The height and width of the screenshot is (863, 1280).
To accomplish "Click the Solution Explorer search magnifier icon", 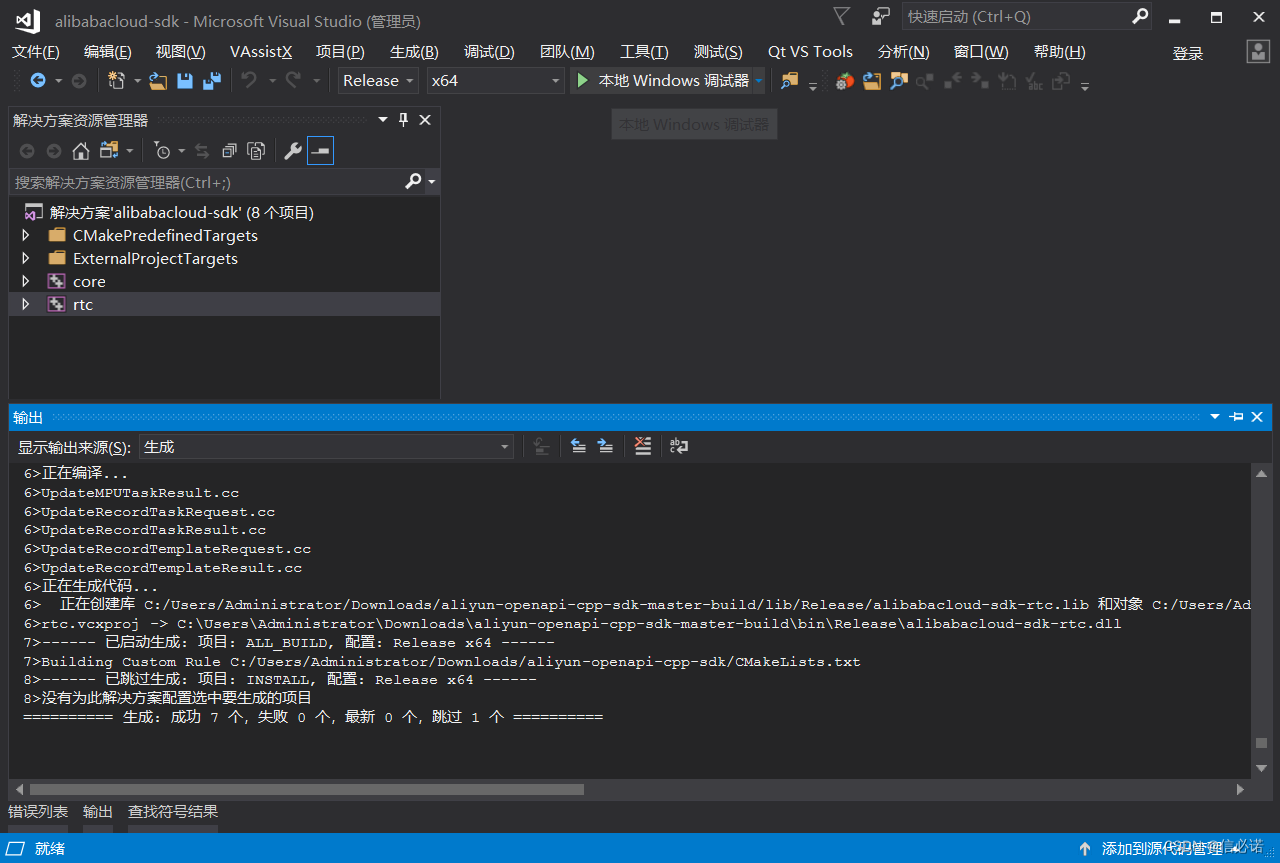I will 413,182.
